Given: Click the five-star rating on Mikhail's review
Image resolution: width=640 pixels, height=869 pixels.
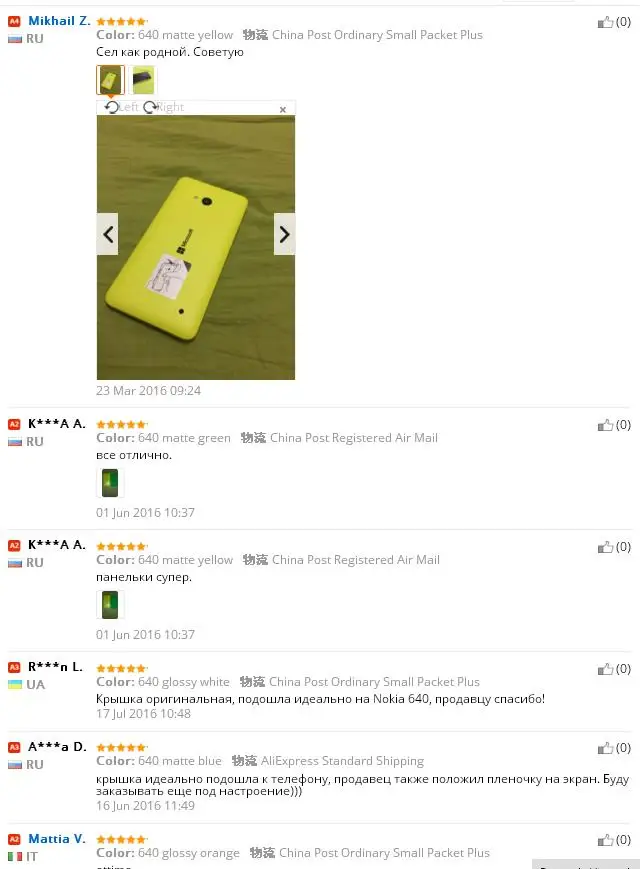Looking at the screenshot, I should pyautogui.click(x=121, y=22).
